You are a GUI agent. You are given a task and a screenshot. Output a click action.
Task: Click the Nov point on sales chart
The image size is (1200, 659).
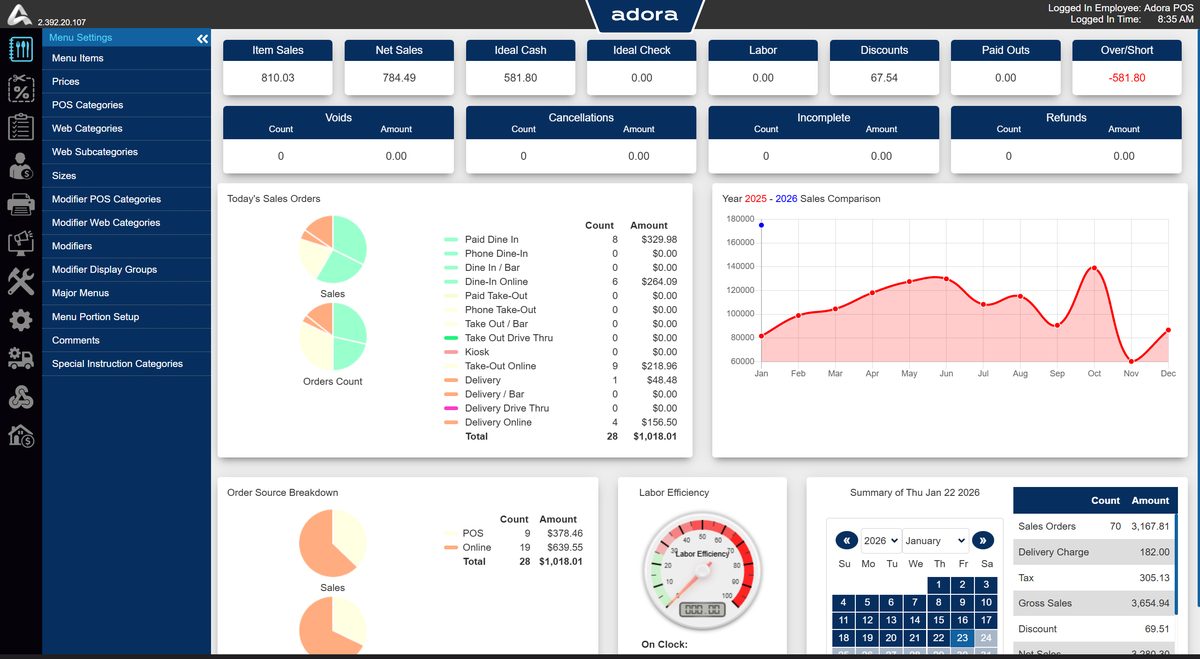pos(1131,361)
